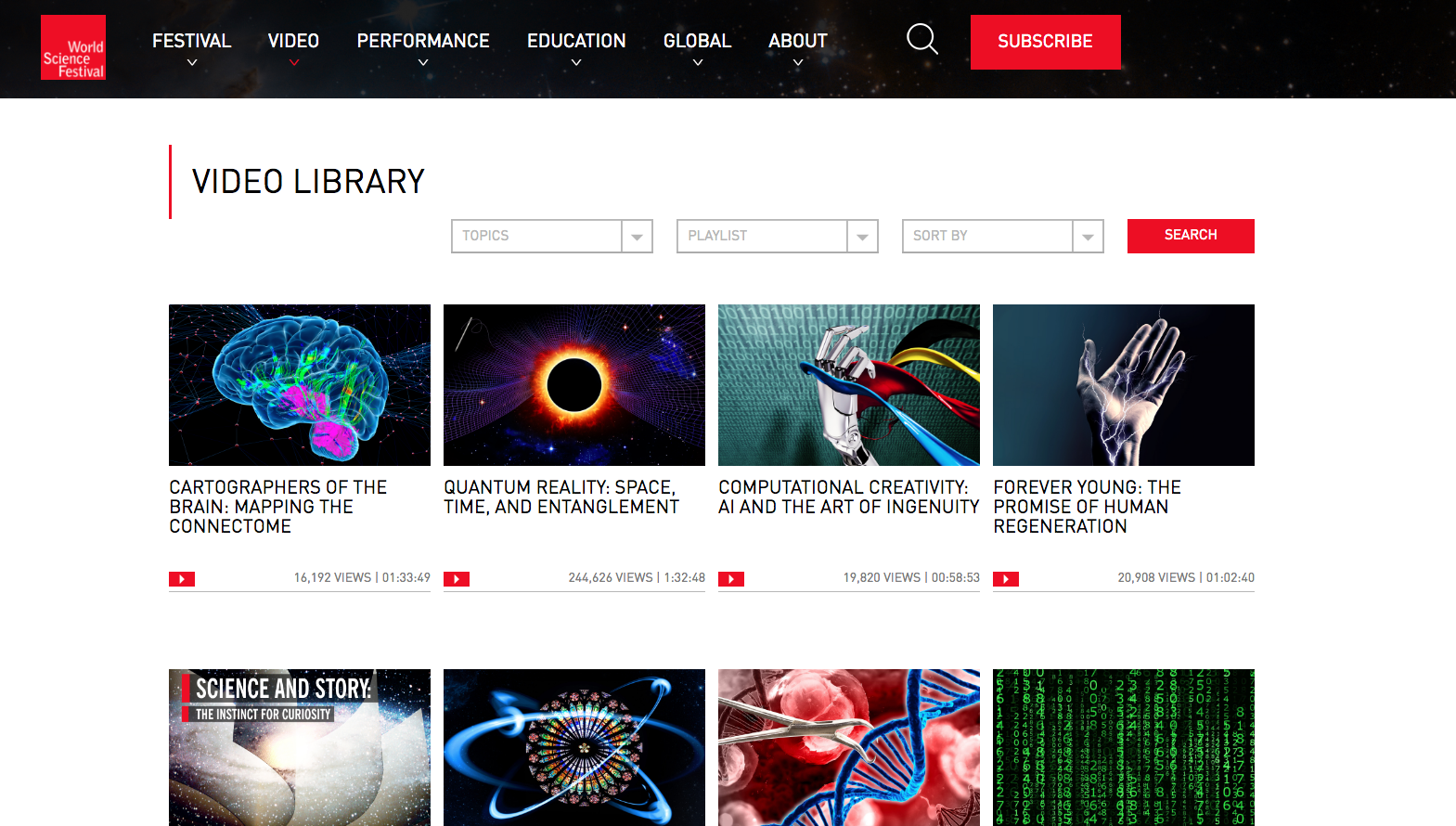Screen dimensions: 1456x826
Task: Open Quantum Reality: Space, Time title link
Action: coord(561,497)
